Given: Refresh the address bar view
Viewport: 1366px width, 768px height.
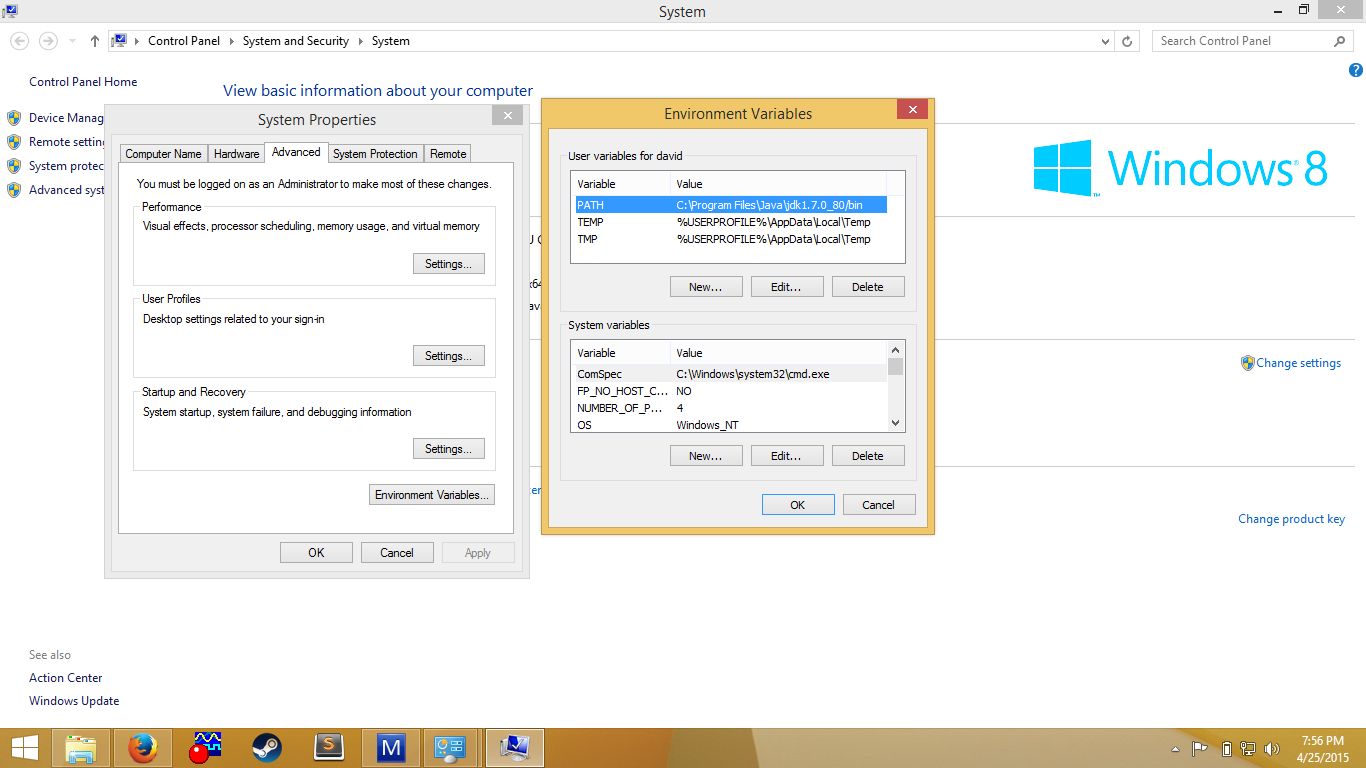Looking at the screenshot, I should click(1127, 41).
